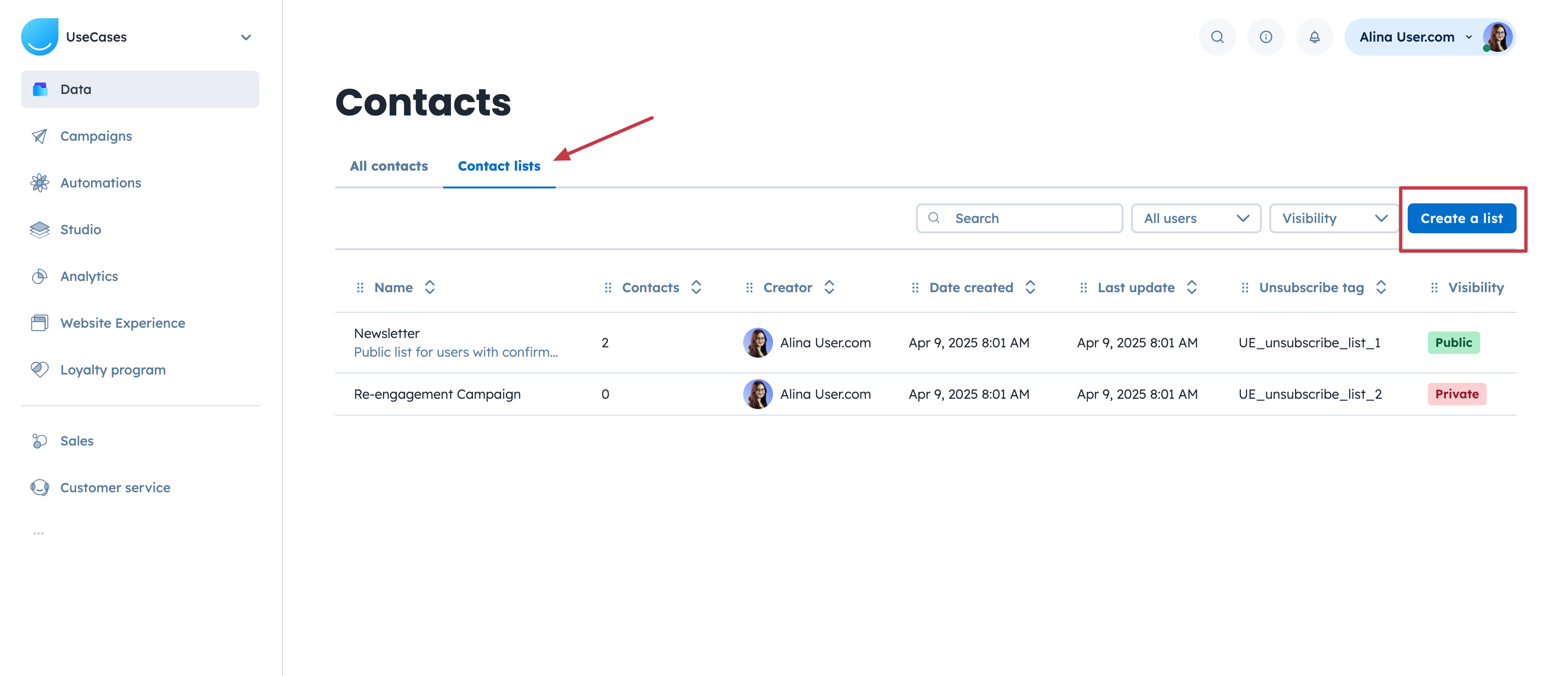This screenshot has height=676, width=1568.
Task: Click the notification bell icon
Action: click(1314, 37)
